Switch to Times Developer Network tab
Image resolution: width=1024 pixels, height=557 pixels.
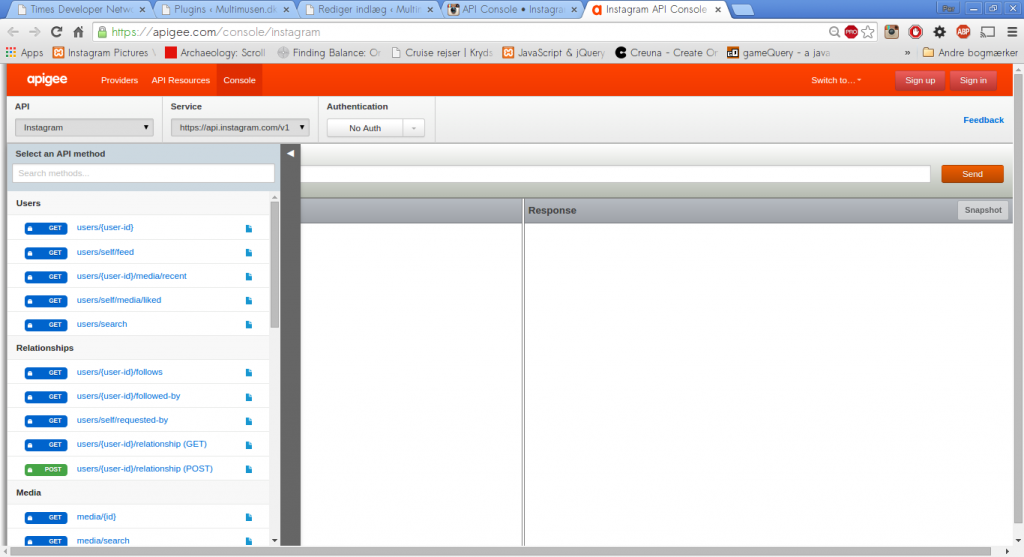[81, 10]
